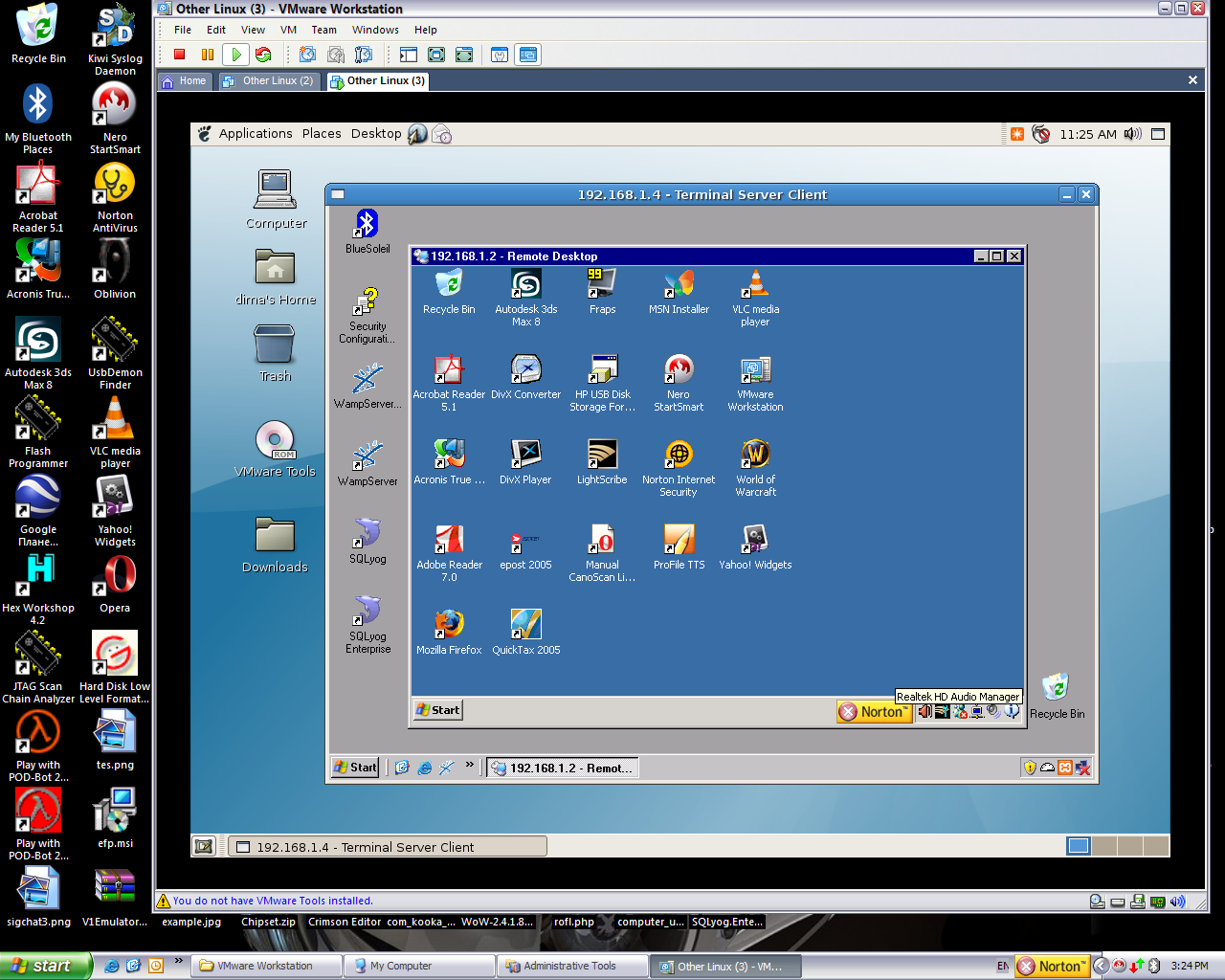Switch to the Home tab
This screenshot has width=1225, height=980.
[x=185, y=81]
